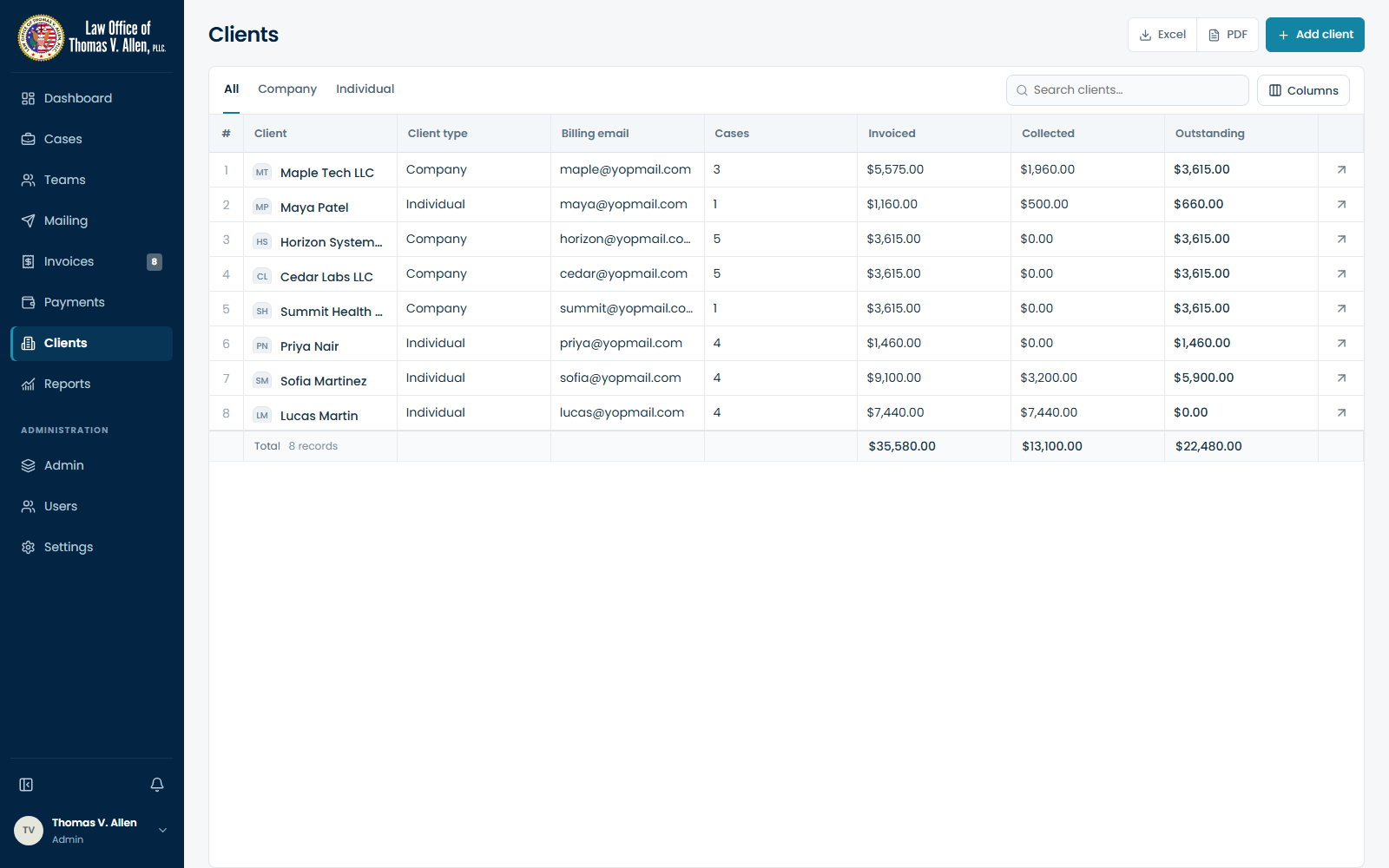1389x868 pixels.
Task: Click Sofia Martinez SM avatar badge
Action: 262,380
